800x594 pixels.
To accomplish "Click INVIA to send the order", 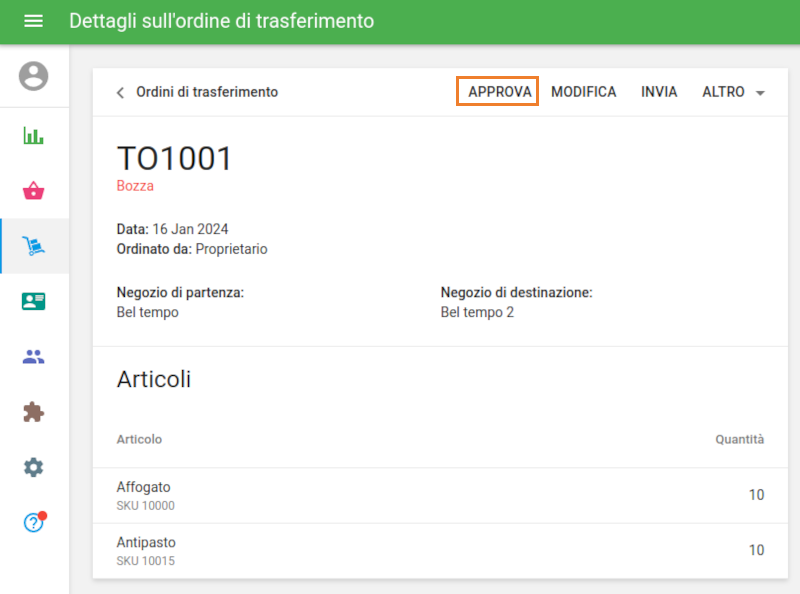I will (658, 91).
